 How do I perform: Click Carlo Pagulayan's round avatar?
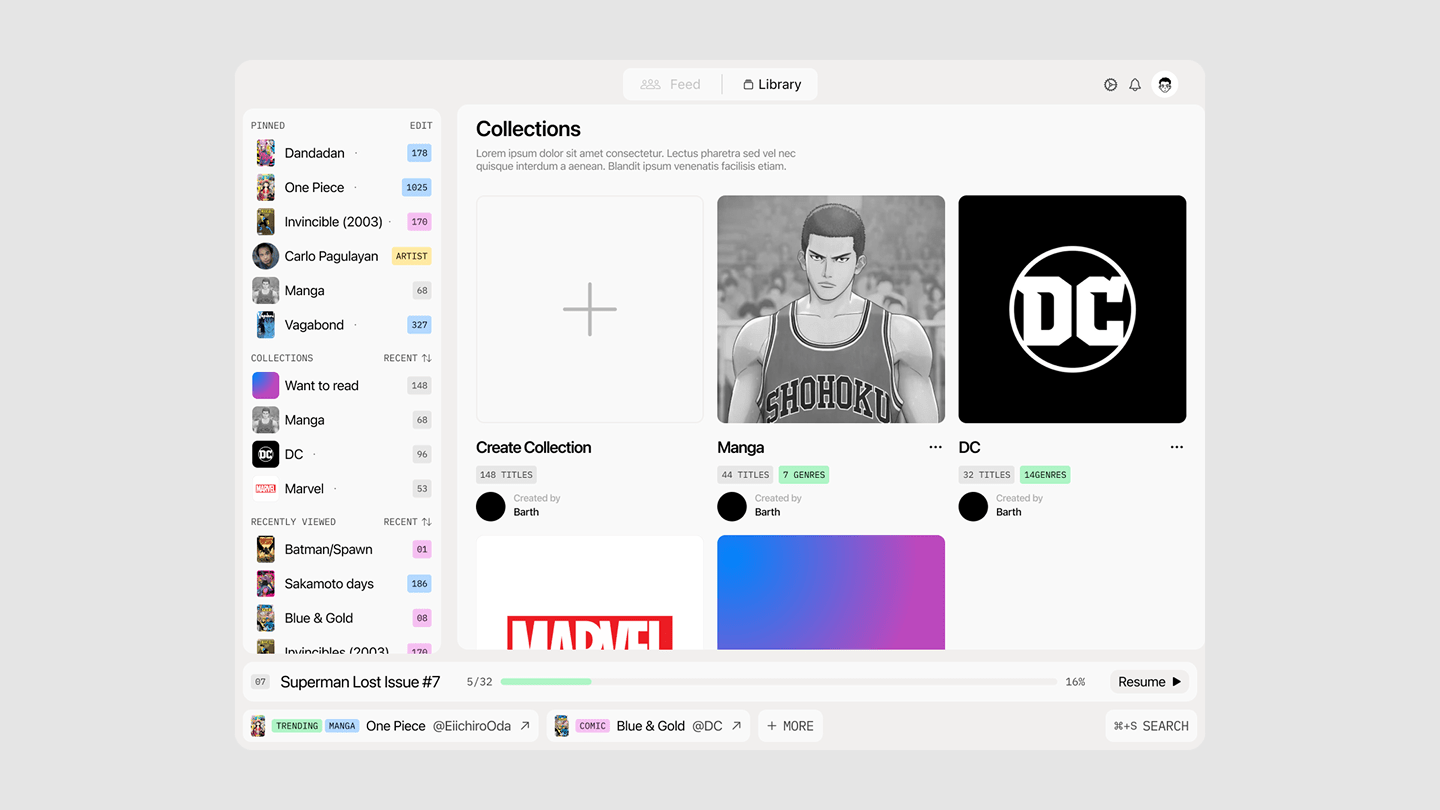coord(265,256)
